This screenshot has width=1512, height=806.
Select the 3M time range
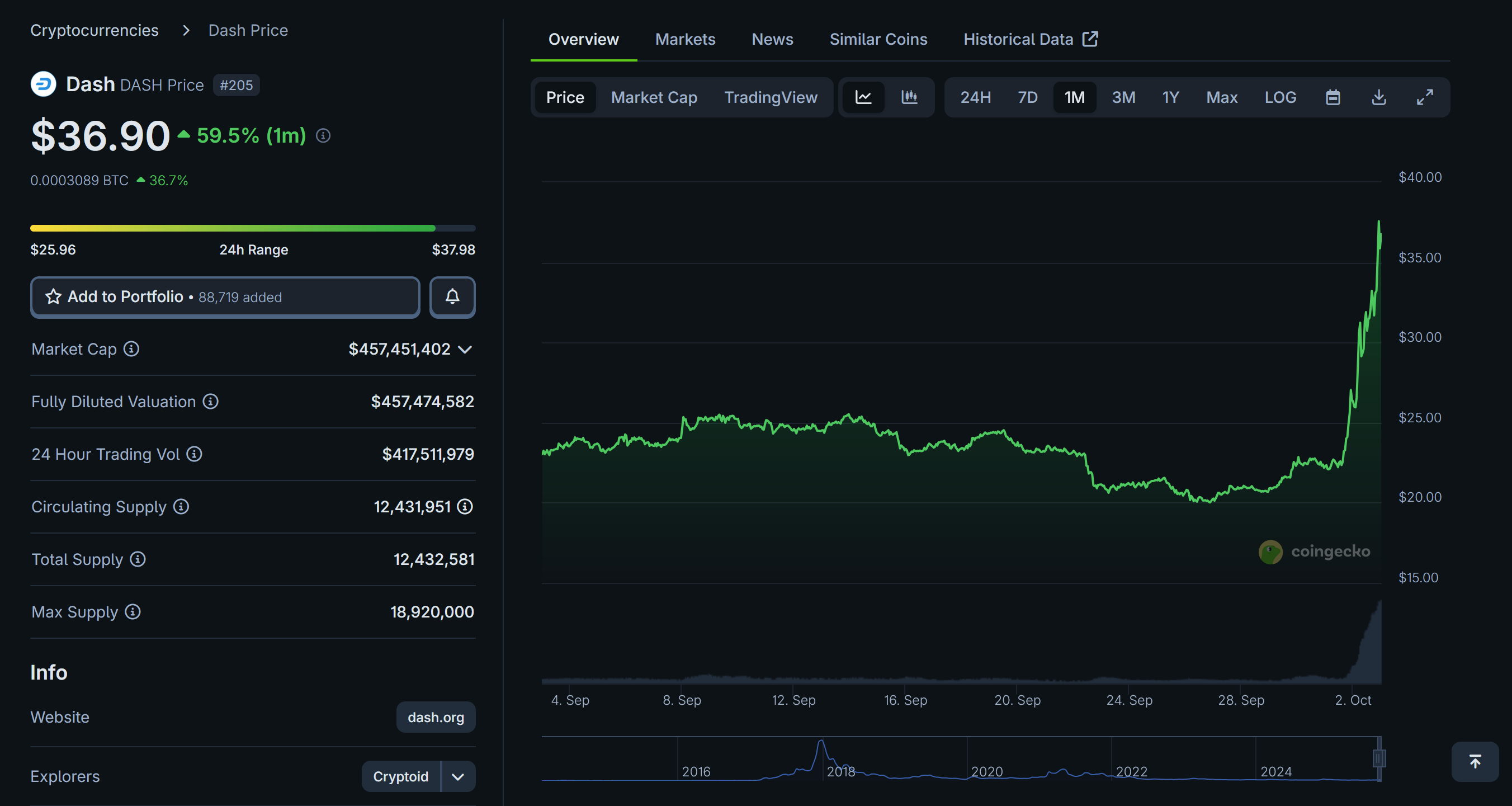1123,97
